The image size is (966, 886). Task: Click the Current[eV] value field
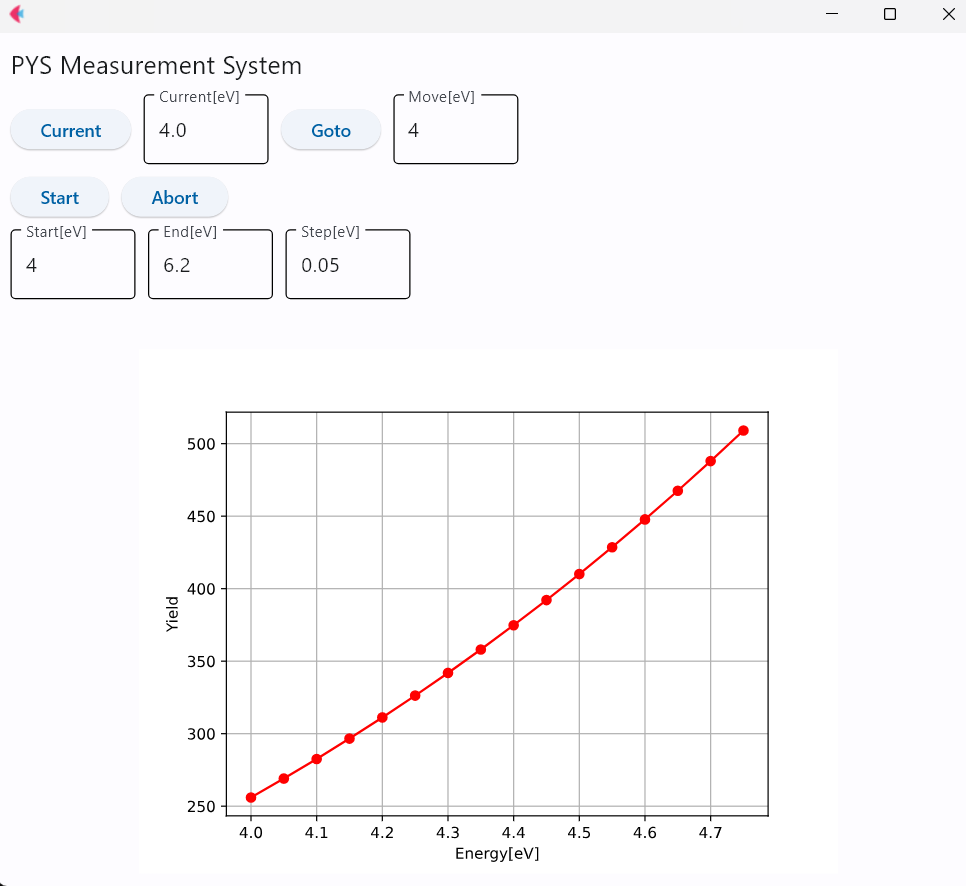point(205,130)
